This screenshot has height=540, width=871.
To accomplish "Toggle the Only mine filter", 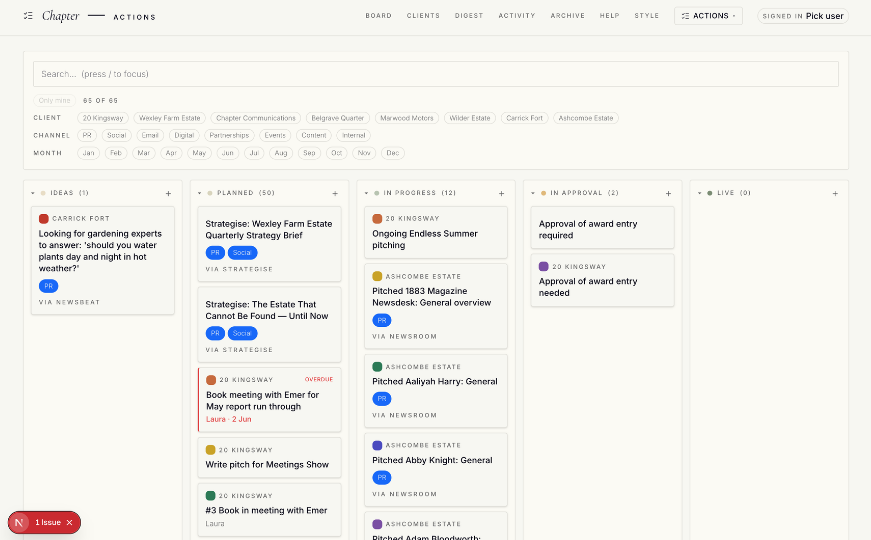I will click(x=54, y=101).
